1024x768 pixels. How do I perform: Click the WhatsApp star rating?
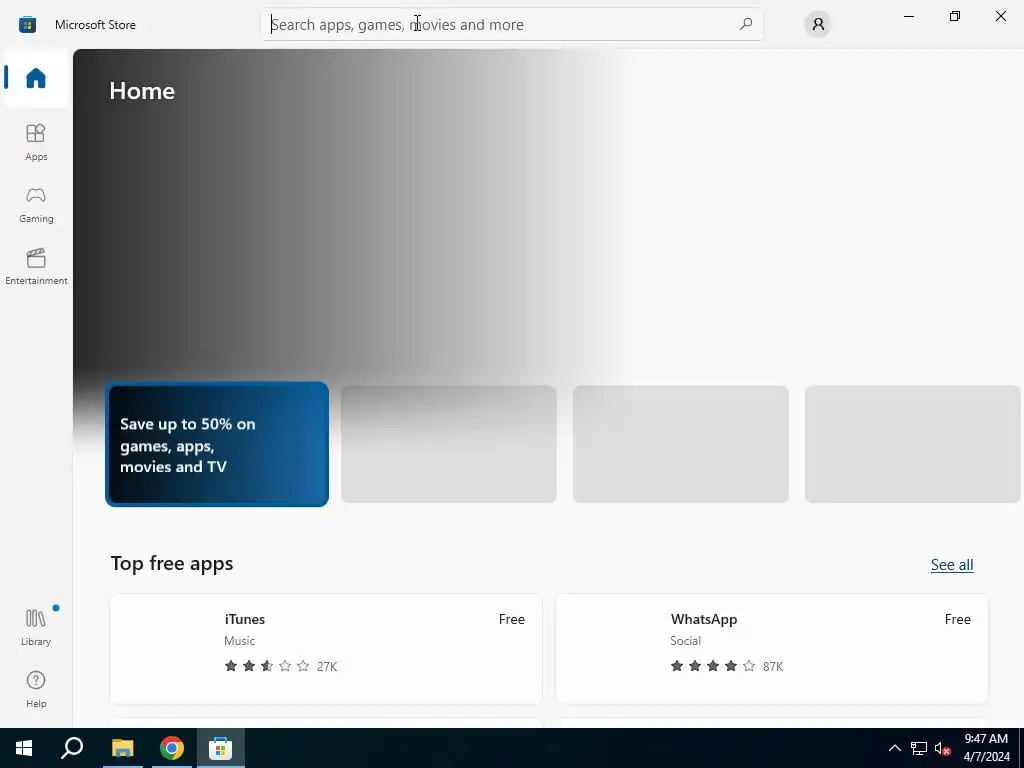(712, 666)
